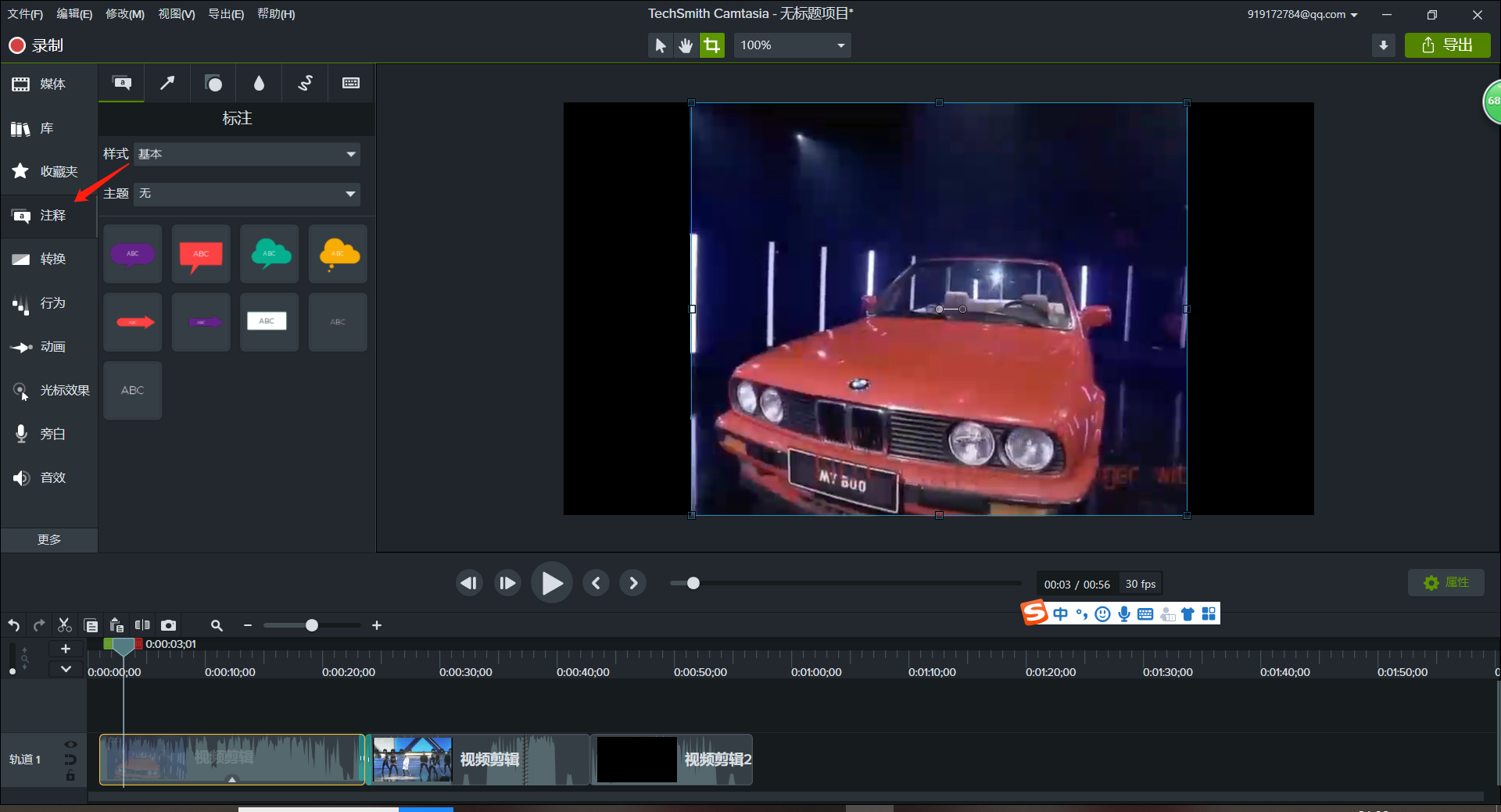Add a new track with plus button
The height and width of the screenshot is (812, 1501).
pos(66,649)
